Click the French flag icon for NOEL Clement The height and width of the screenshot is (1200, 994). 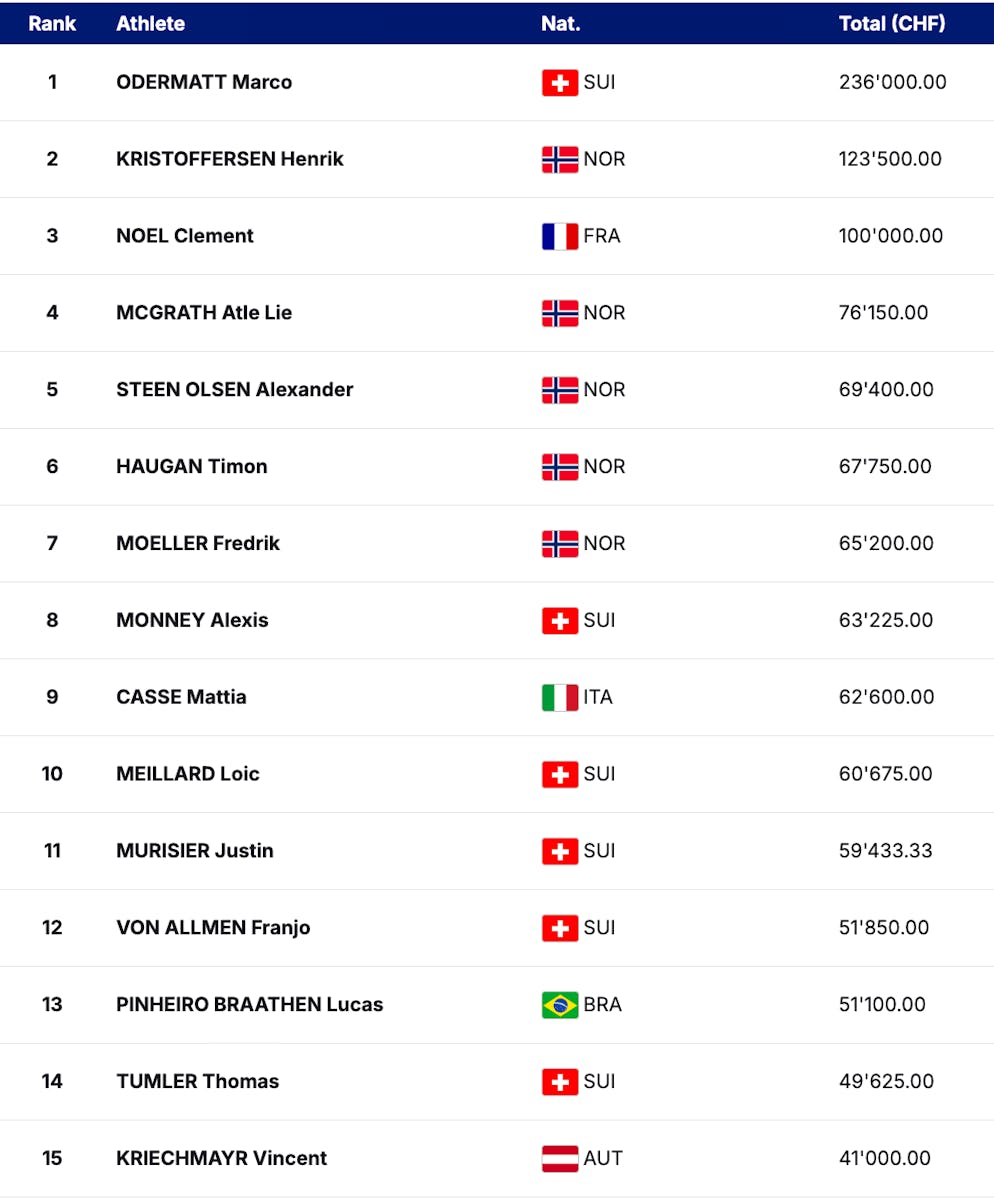pos(560,236)
